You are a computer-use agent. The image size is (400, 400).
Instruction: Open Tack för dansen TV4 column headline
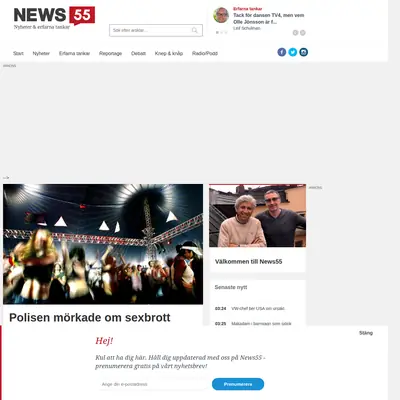(268, 18)
